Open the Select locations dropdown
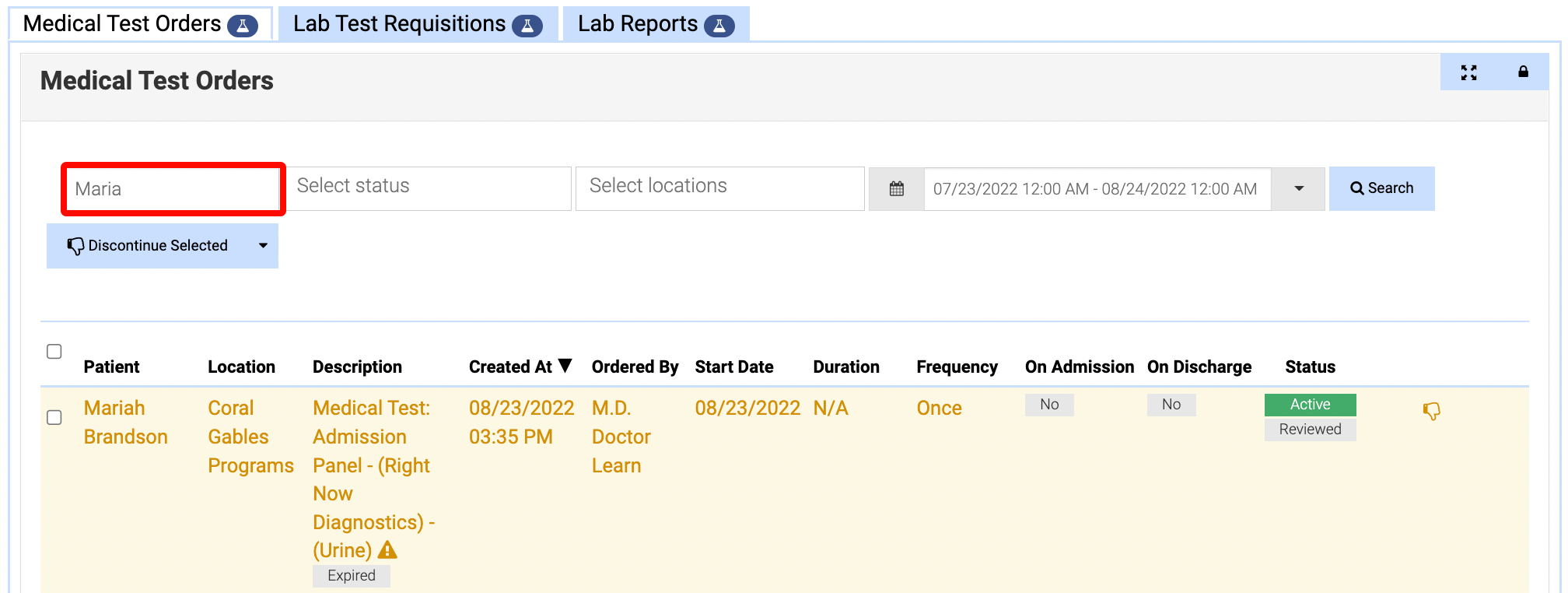This screenshot has height=593, width=1568. (719, 188)
